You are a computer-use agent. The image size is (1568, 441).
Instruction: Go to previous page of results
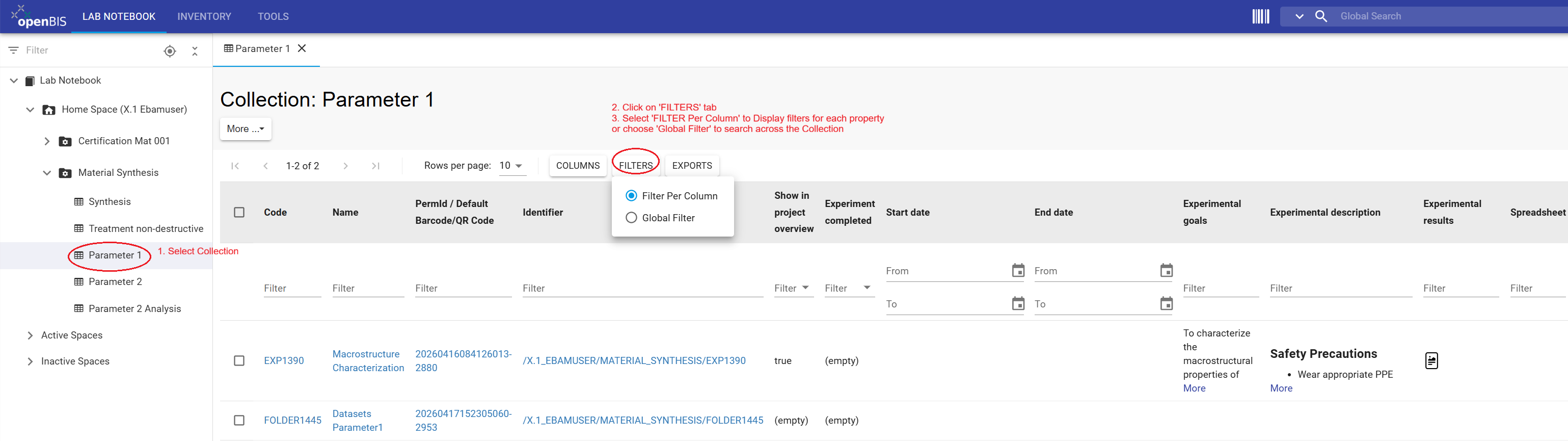tap(265, 166)
